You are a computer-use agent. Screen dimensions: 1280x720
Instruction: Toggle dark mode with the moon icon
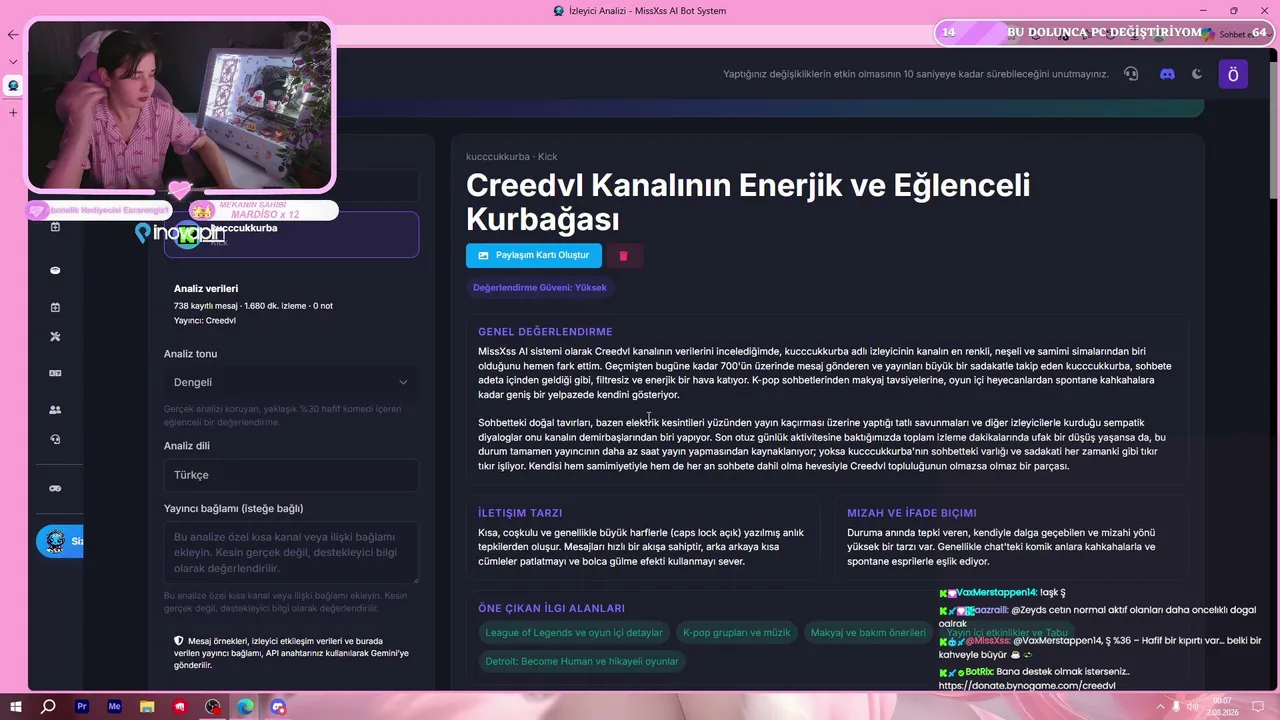(1197, 74)
